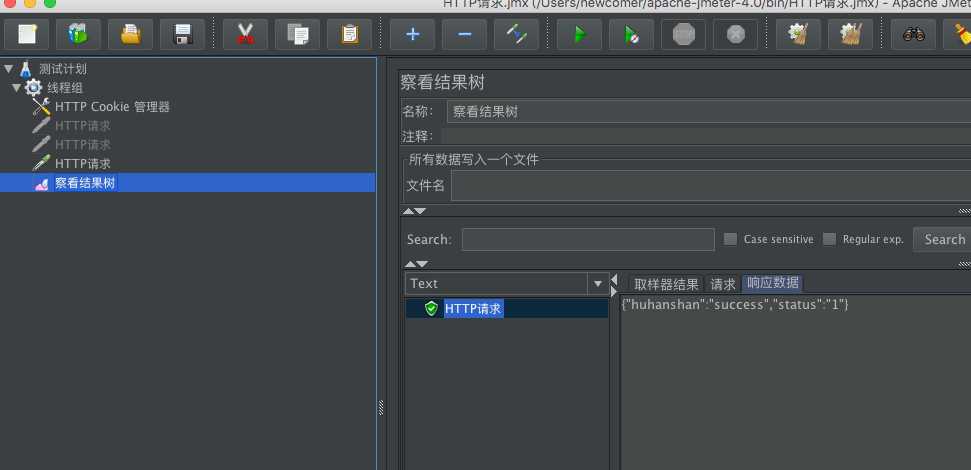971x470 pixels.
Task: Click split-pane down arrow above Text dropdown
Action: coord(420,264)
